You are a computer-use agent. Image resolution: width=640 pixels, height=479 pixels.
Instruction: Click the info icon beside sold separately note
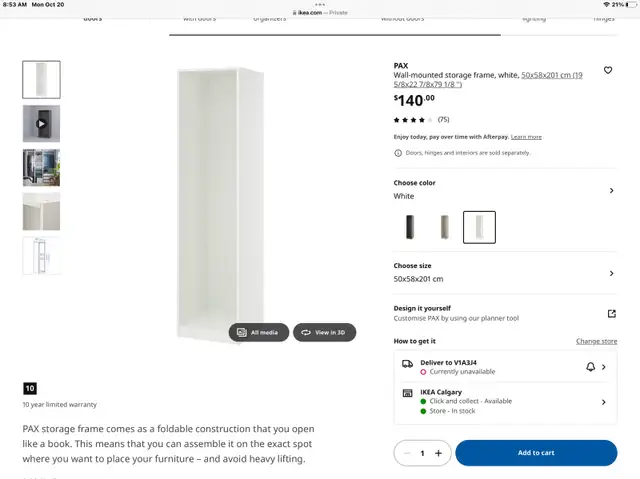pos(398,153)
